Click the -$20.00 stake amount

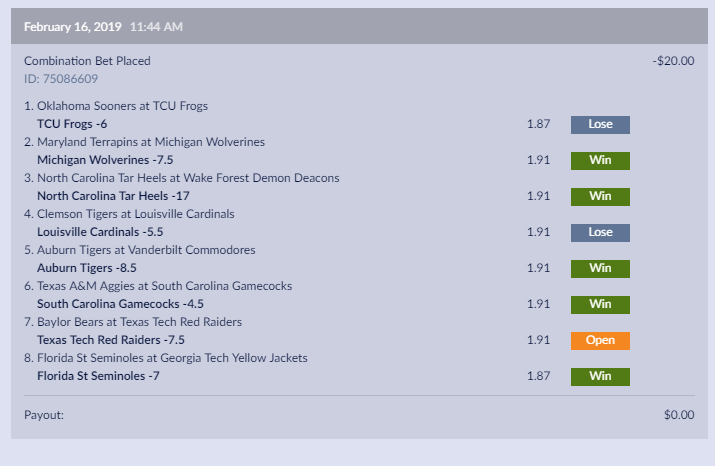673,61
